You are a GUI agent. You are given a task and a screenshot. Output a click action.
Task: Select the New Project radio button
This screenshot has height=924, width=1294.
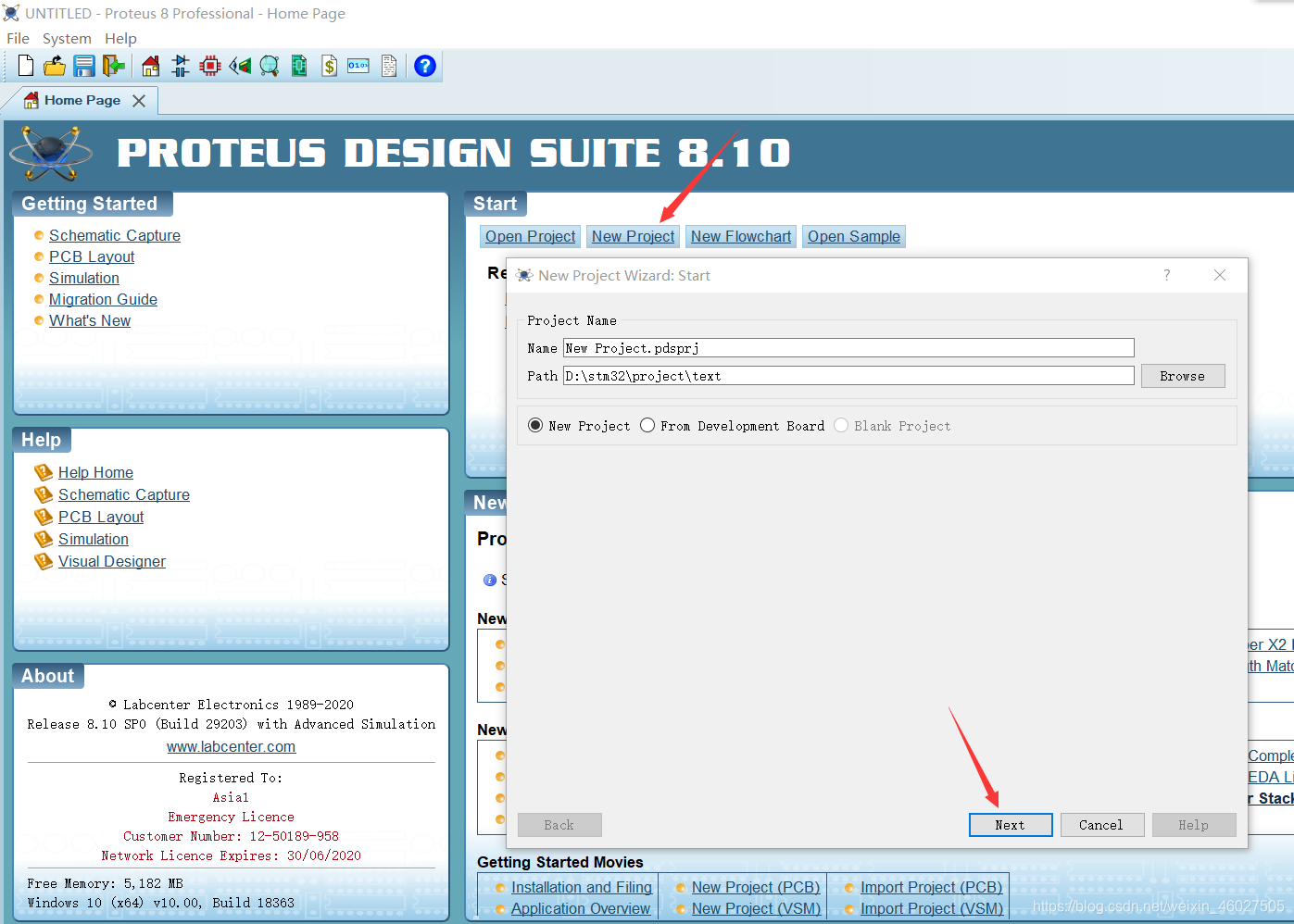[x=535, y=425]
